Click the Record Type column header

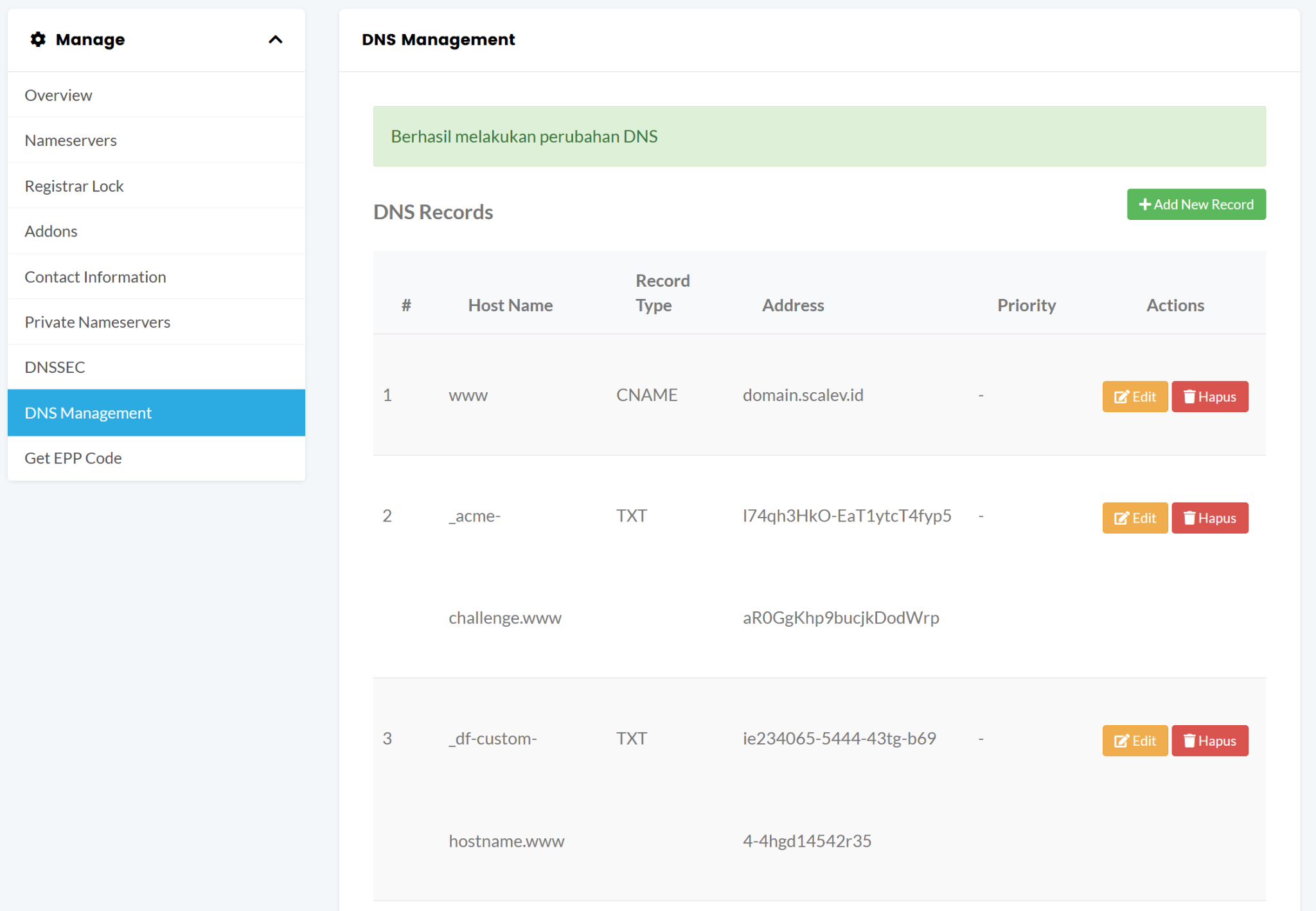click(662, 293)
